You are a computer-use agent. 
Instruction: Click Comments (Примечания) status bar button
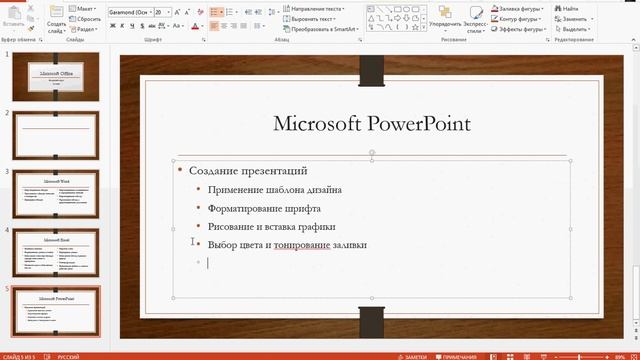click(456, 357)
